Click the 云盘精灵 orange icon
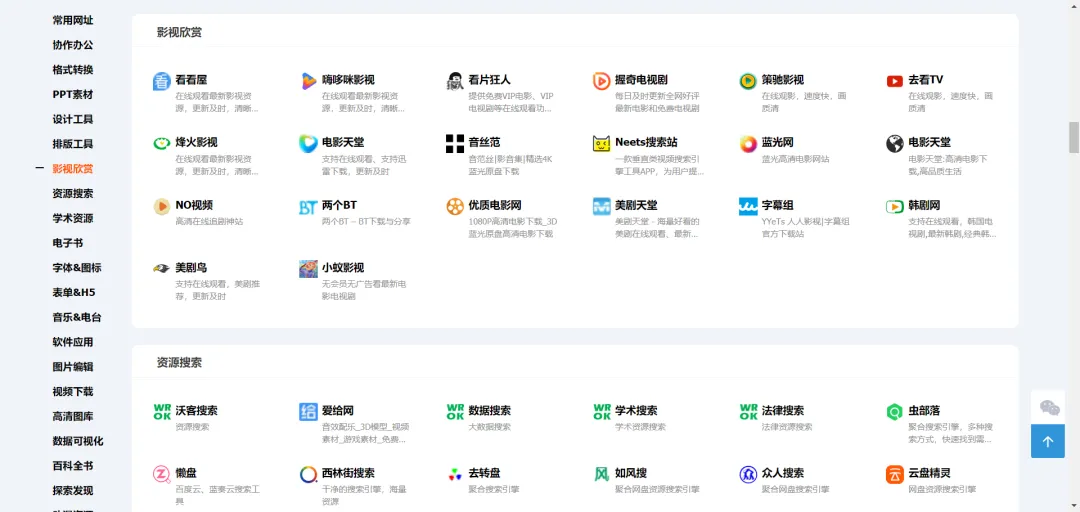Viewport: 1080px width, 512px height. pos(895,475)
